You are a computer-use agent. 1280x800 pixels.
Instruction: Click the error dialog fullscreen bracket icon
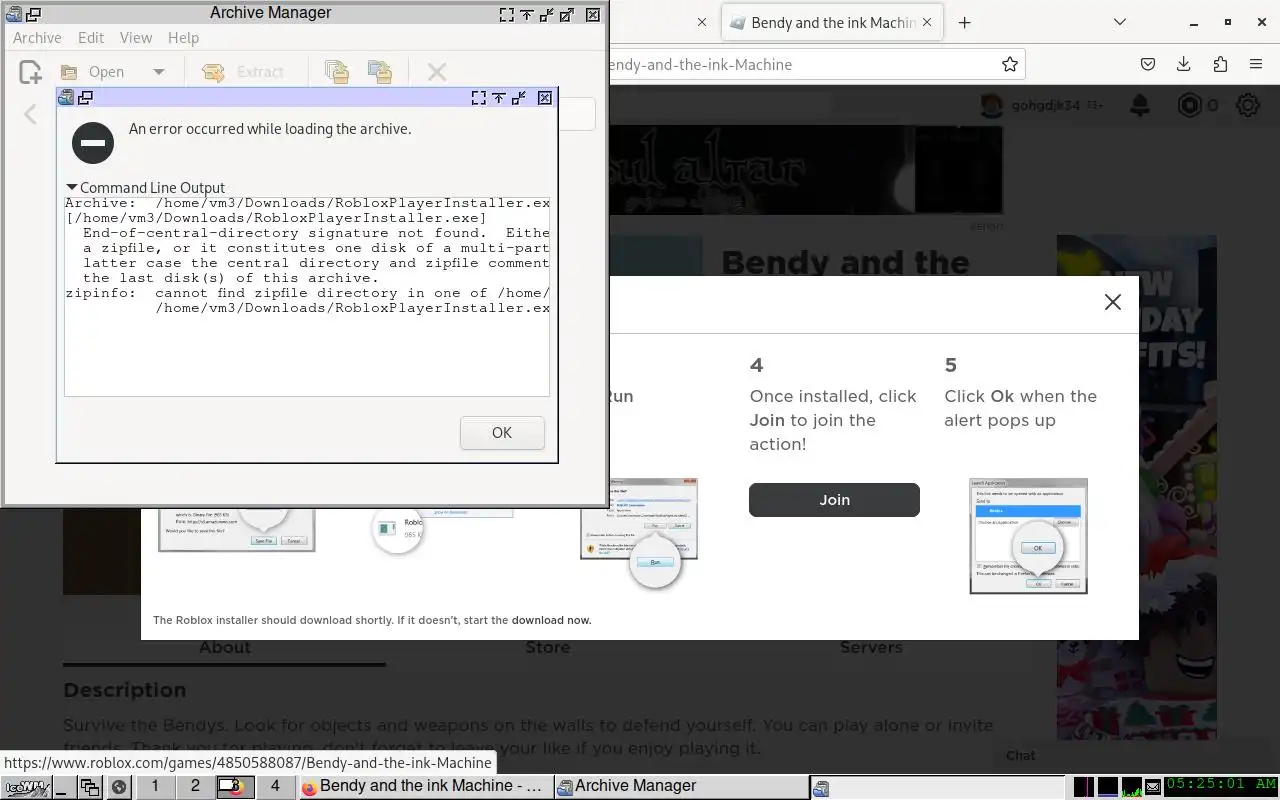[x=479, y=98]
